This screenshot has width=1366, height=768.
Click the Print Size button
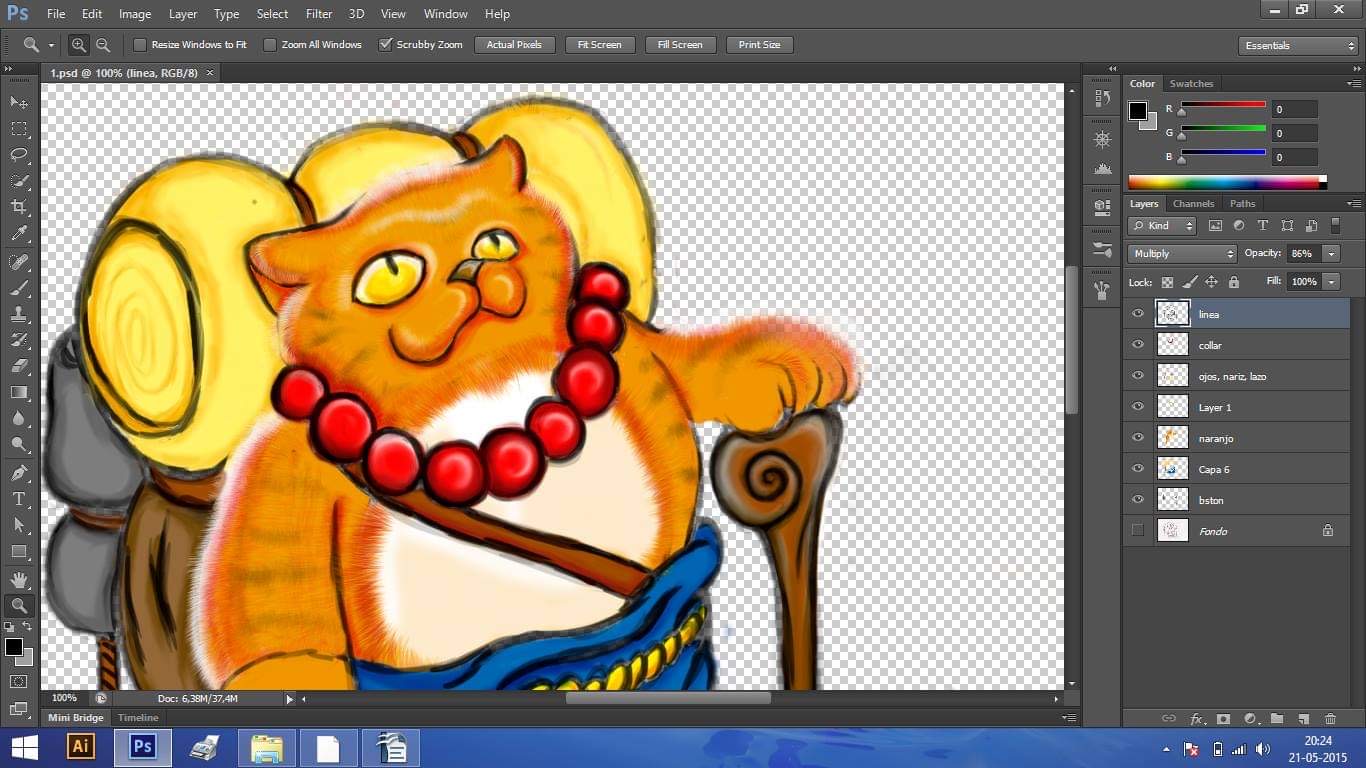760,45
